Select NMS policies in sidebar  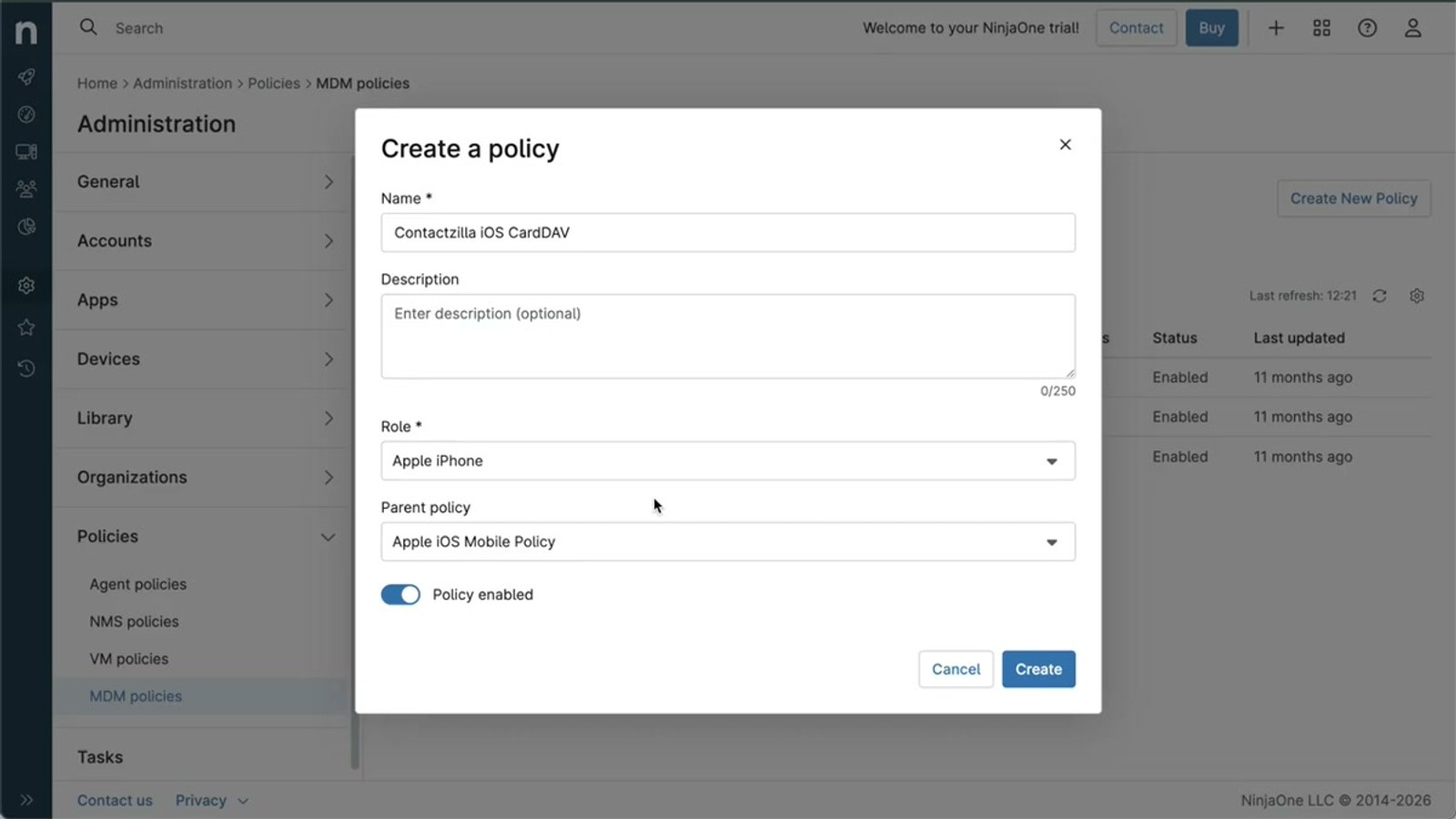tap(134, 622)
